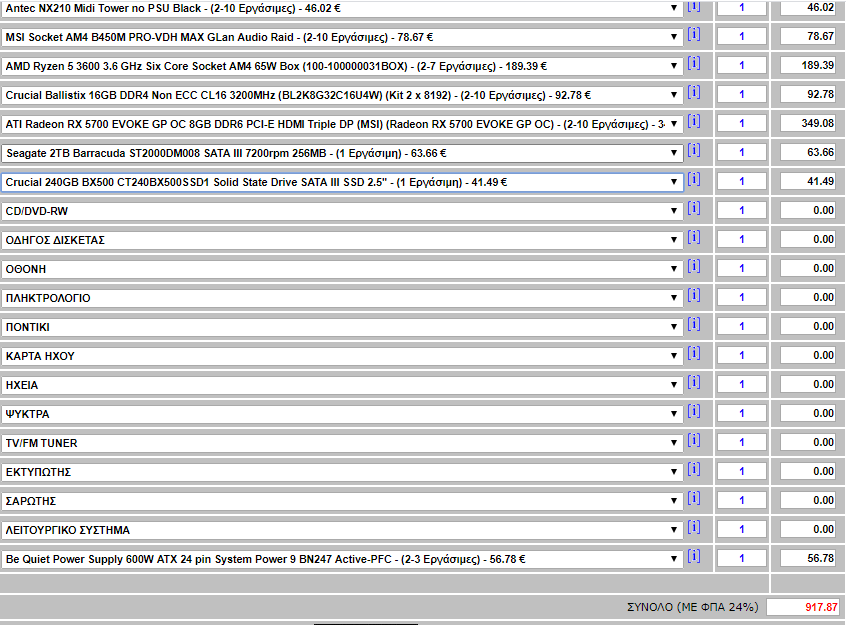This screenshot has width=846, height=625.
Task: Expand the ΗΧΕΙΑ speakers dropdown
Action: pos(342,385)
